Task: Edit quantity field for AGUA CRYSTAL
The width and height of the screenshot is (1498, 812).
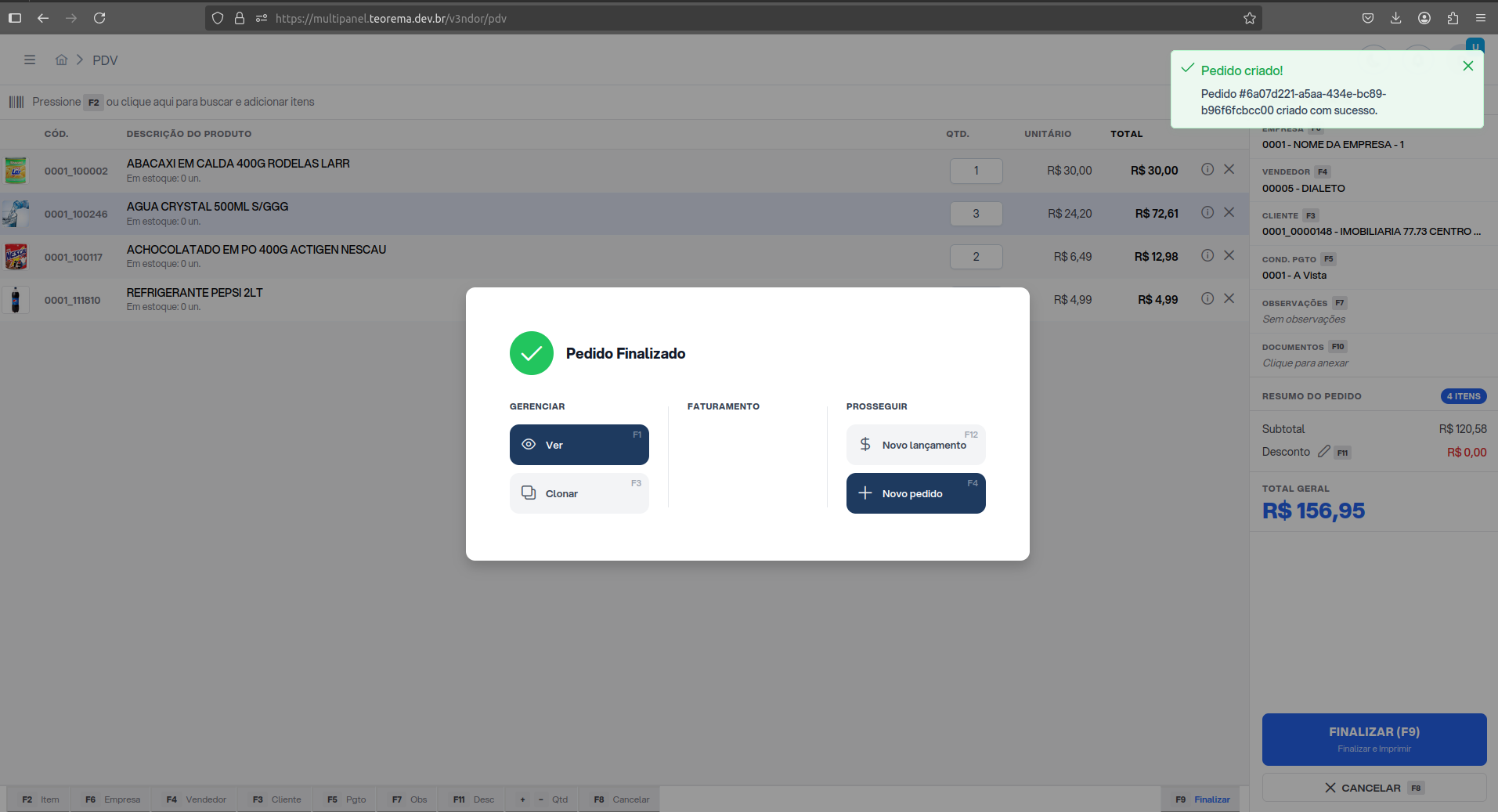Action: (x=976, y=214)
